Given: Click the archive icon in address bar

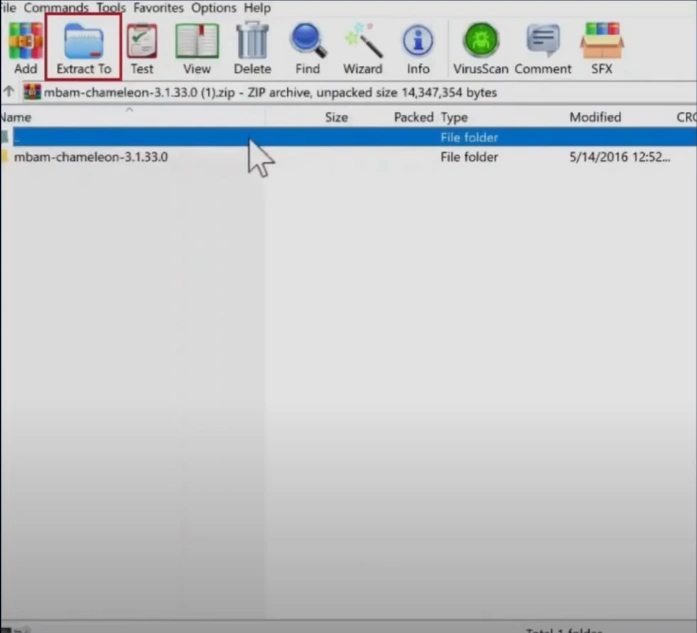Looking at the screenshot, I should point(32,92).
